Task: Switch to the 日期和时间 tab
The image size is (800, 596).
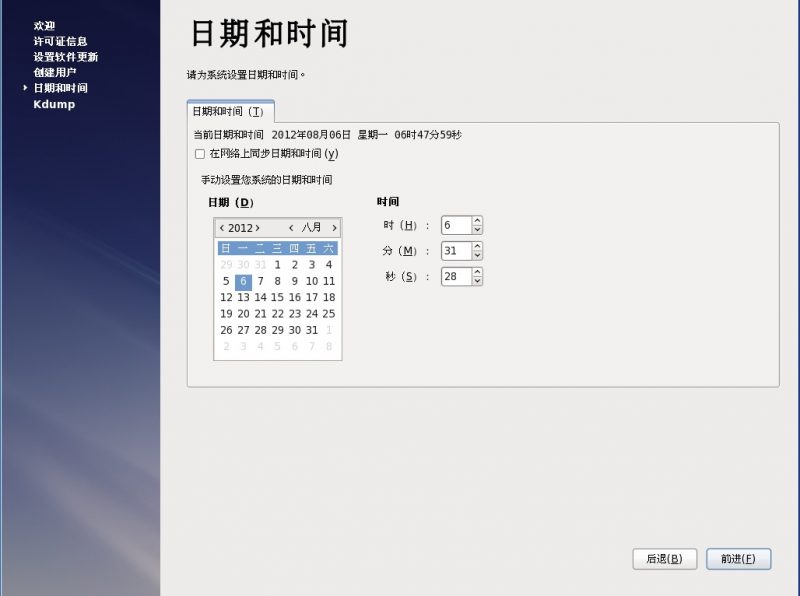Action: pos(229,112)
